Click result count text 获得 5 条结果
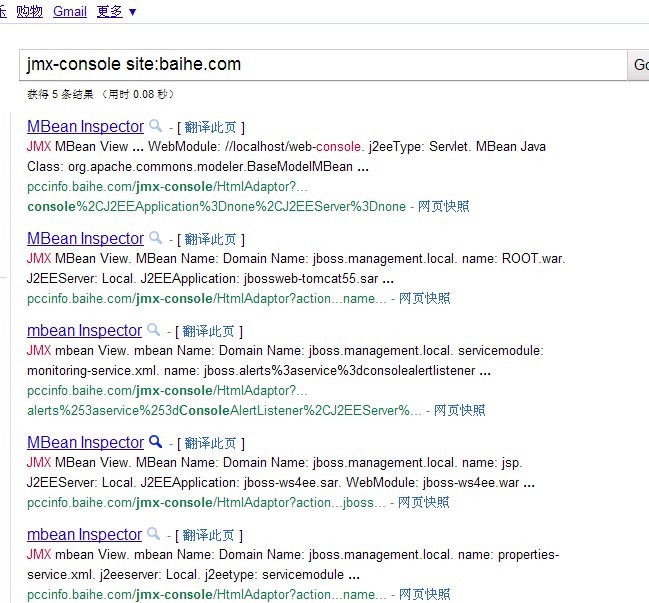 [x=60, y=94]
